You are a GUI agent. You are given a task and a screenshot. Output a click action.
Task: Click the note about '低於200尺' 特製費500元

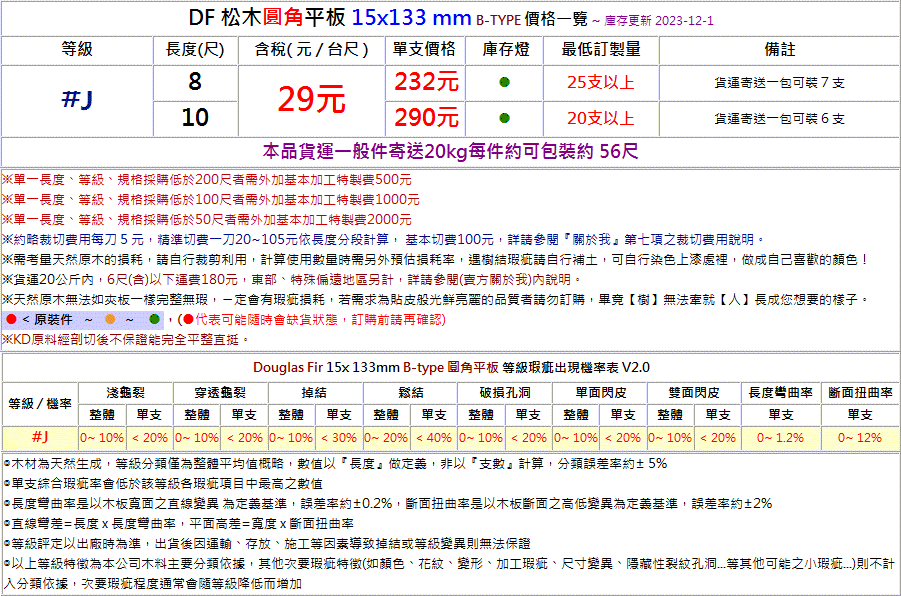point(207,180)
